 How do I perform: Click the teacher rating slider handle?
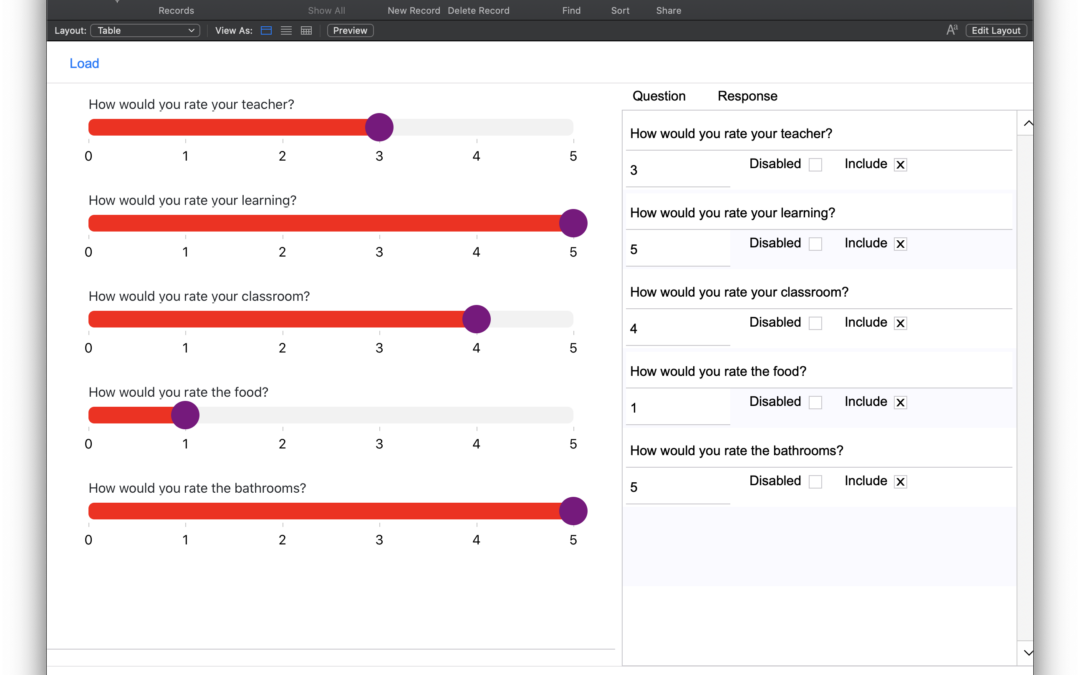click(x=379, y=127)
